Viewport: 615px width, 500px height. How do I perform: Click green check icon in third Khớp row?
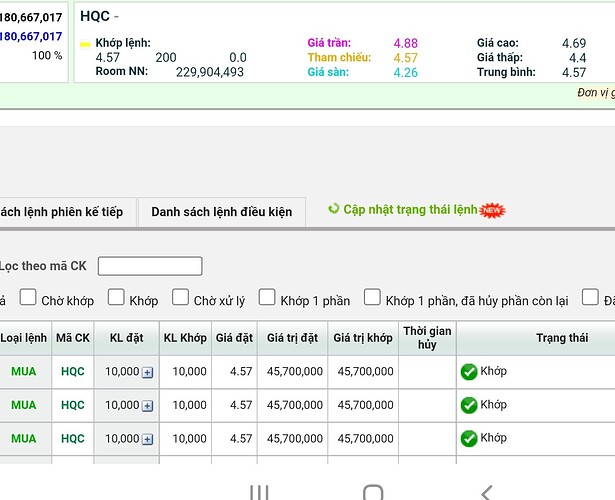469,439
